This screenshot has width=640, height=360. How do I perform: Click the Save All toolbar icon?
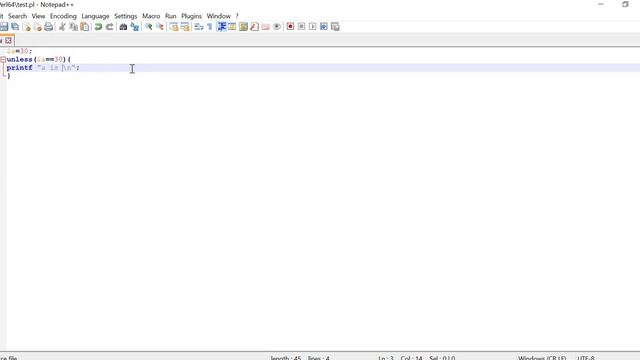15,27
